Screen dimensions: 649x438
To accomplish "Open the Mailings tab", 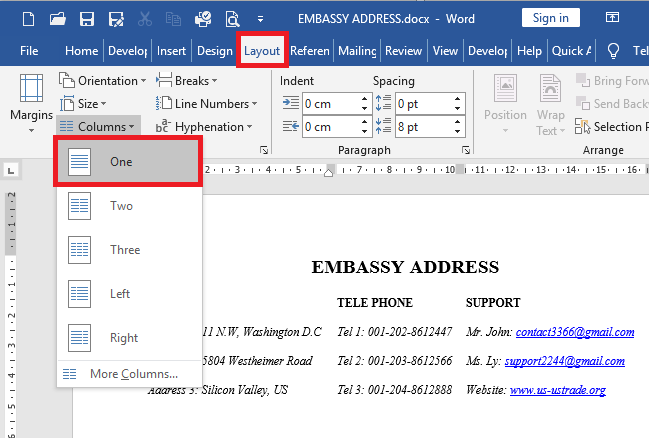I will [x=357, y=51].
